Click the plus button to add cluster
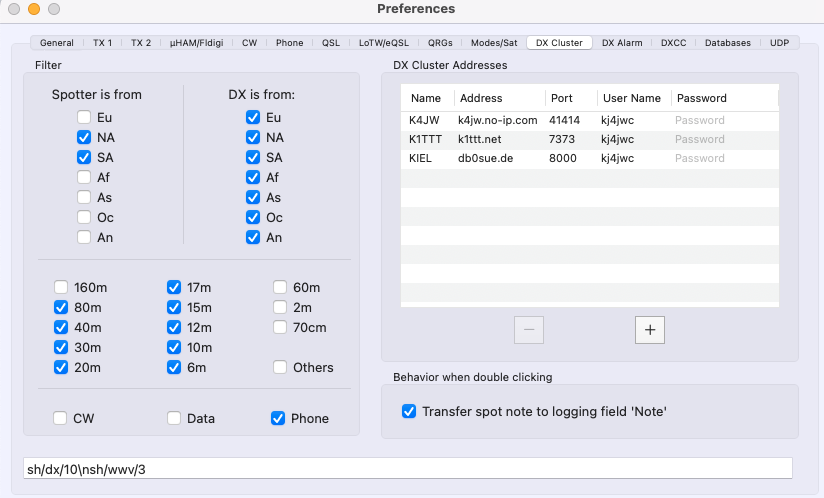Viewport: 824px width, 498px height. pyautogui.click(x=649, y=330)
